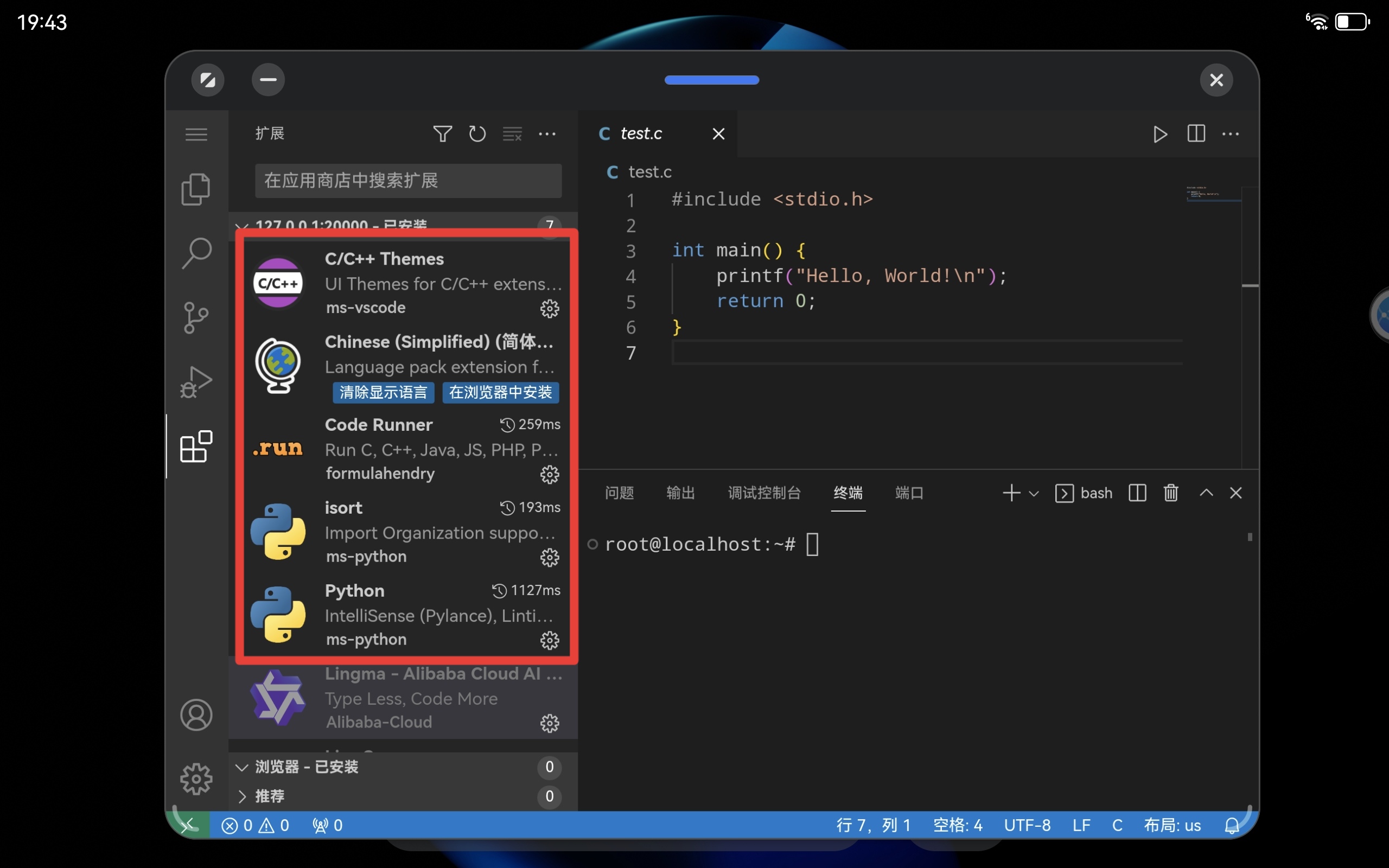1389x868 pixels.
Task: Open the Source Control view
Action: tap(196, 317)
